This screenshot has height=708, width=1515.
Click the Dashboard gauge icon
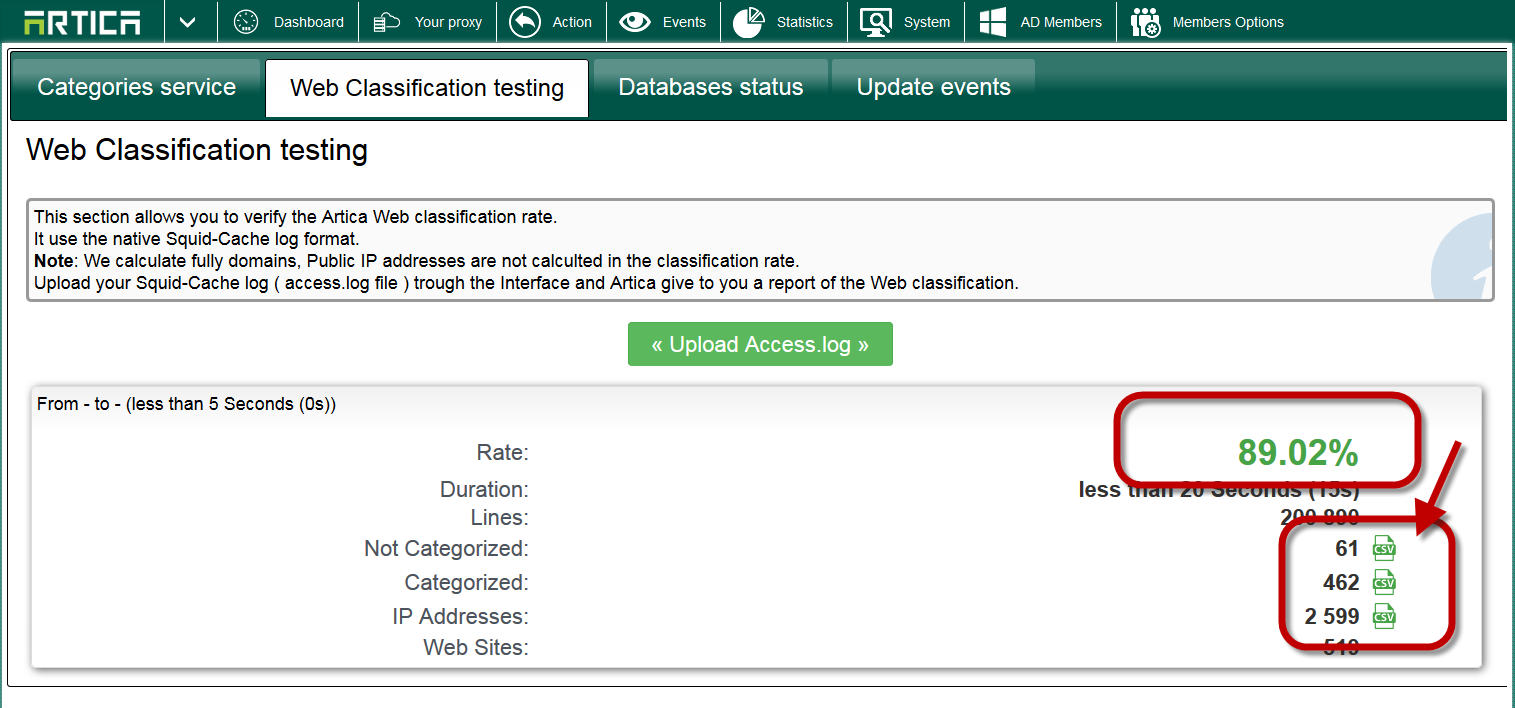pos(246,22)
